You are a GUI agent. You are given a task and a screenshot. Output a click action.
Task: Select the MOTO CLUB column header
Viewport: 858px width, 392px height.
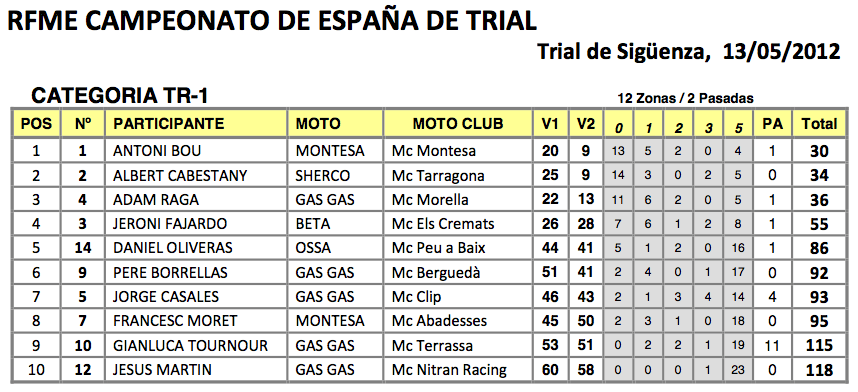(x=459, y=124)
